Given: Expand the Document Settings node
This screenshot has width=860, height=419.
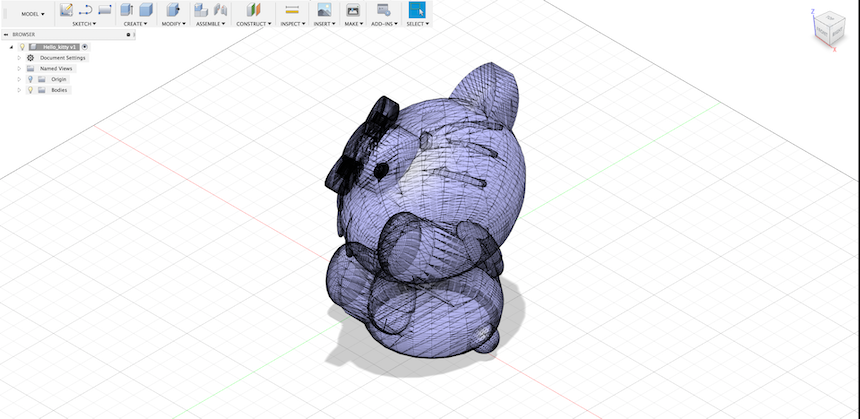Looking at the screenshot, I should click(x=19, y=58).
